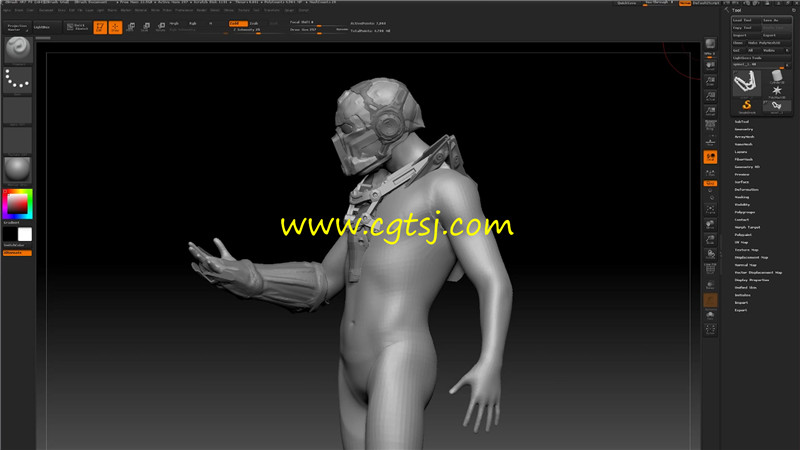Toggle Quick Sketch mode

pyautogui.click(x=78, y=27)
